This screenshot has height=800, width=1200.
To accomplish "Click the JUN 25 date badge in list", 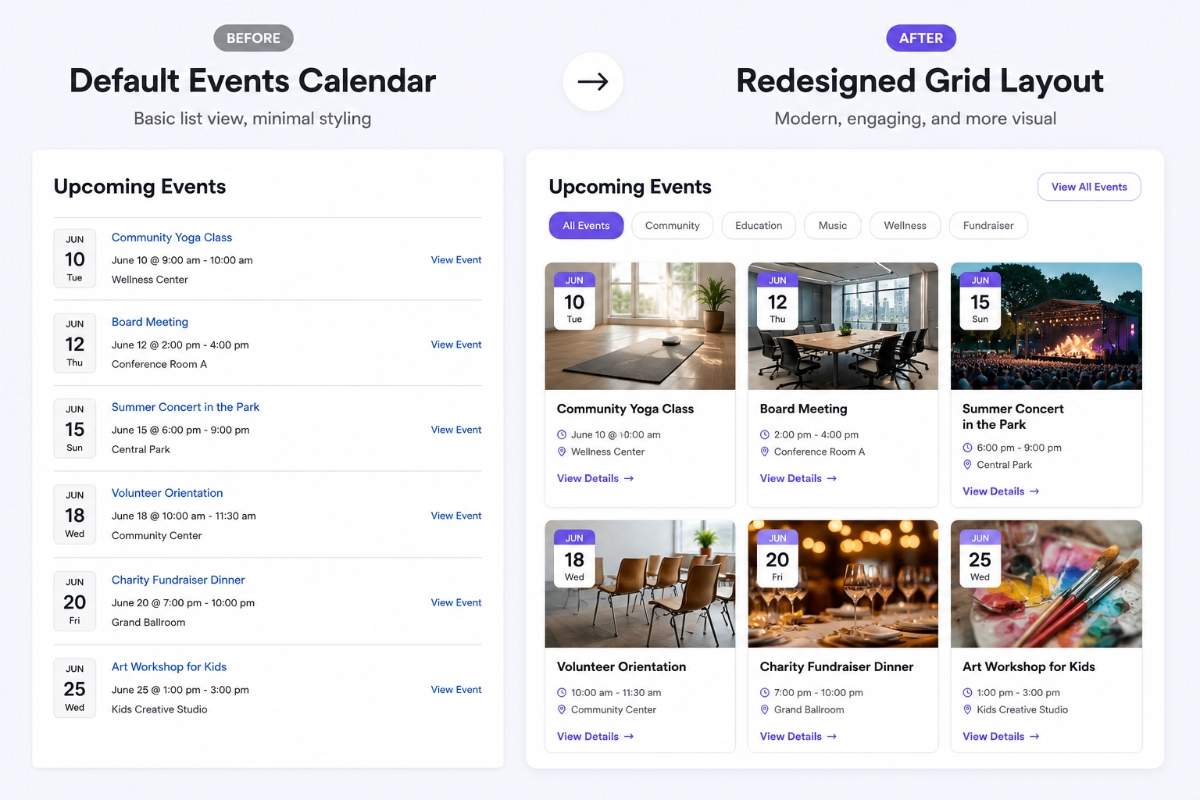I will [75, 688].
